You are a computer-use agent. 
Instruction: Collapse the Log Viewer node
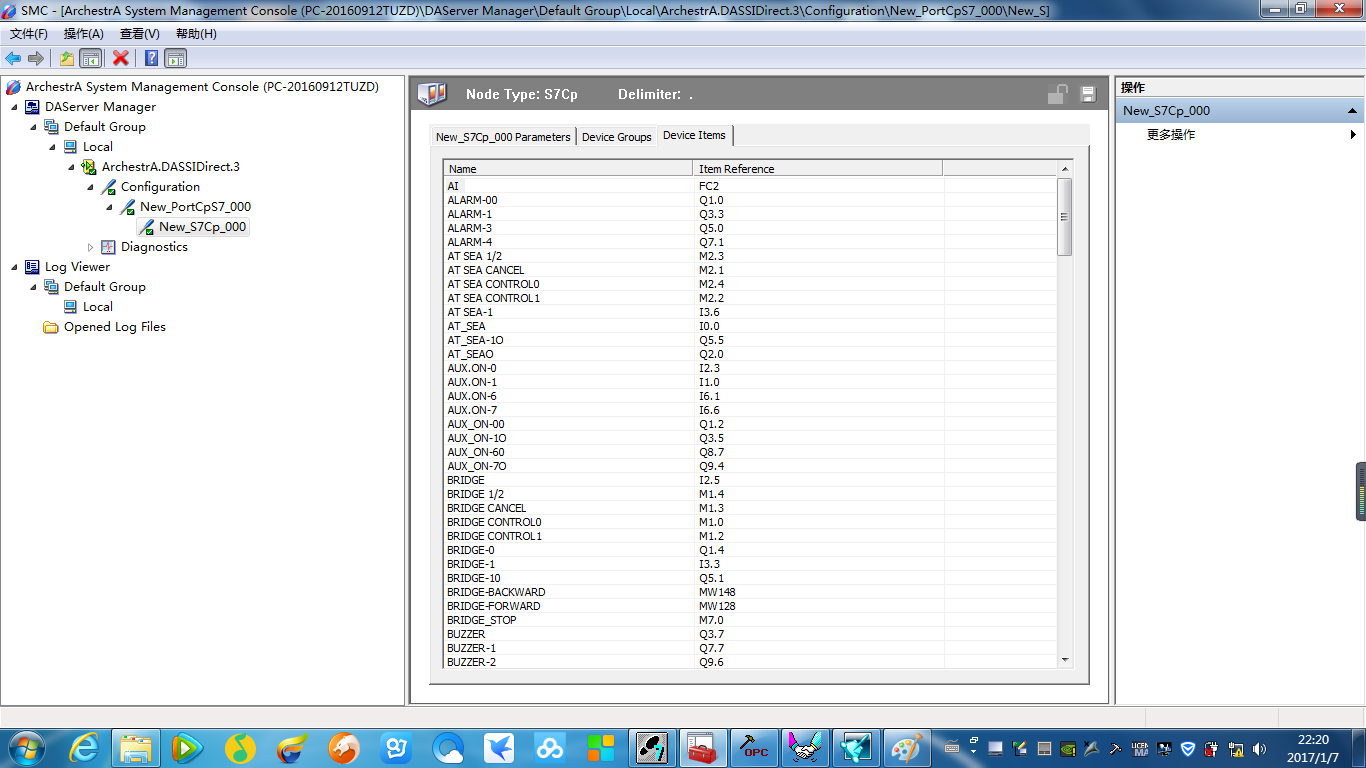[14, 267]
